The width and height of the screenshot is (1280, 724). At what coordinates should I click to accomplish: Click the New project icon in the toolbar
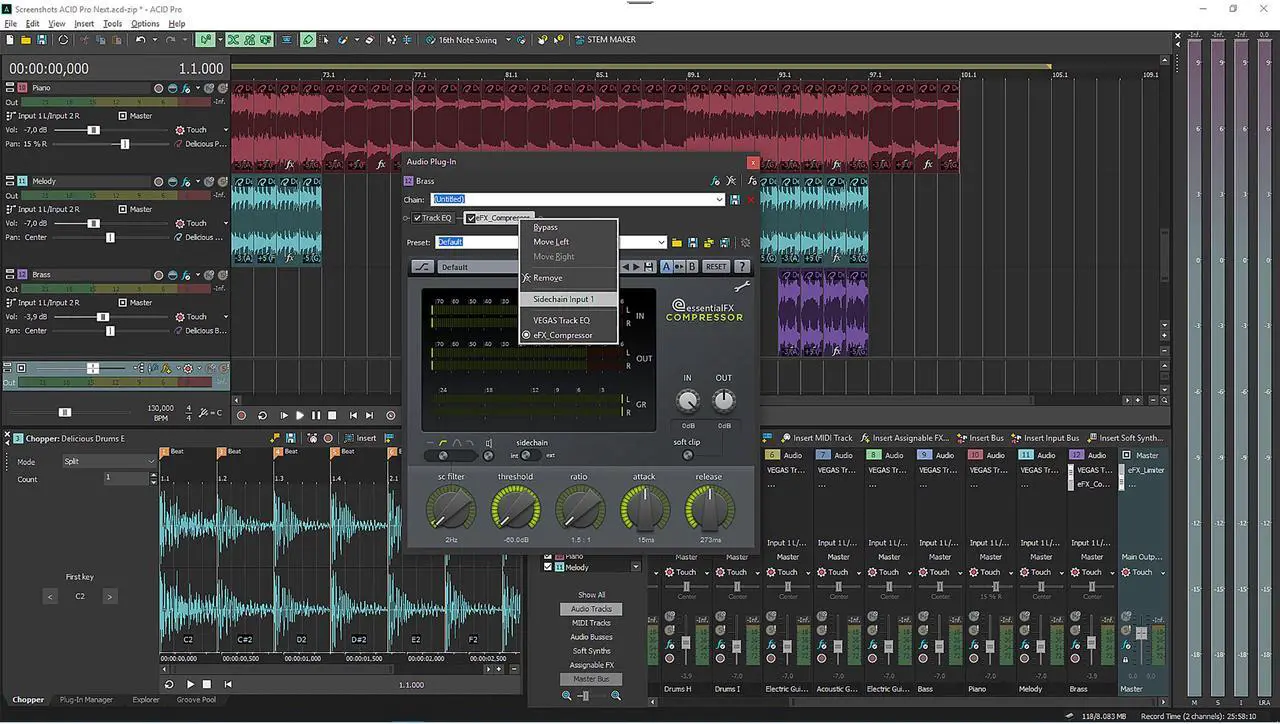pyautogui.click(x=10, y=40)
